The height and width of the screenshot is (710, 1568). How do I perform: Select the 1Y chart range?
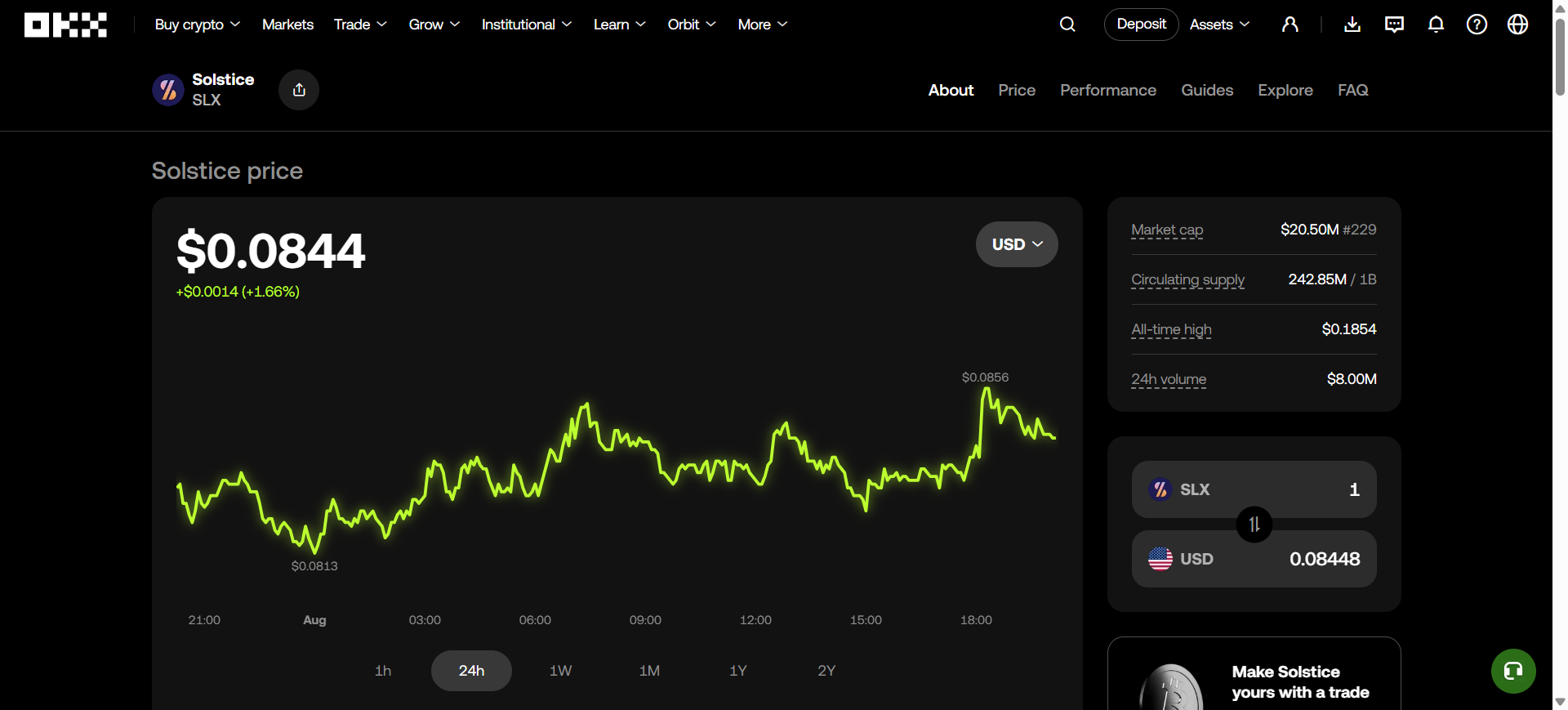(x=737, y=671)
